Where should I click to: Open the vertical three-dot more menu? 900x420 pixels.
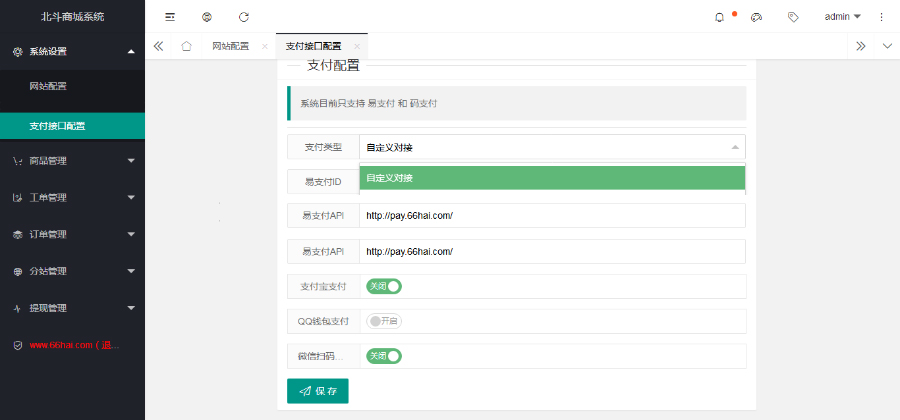coord(881,17)
